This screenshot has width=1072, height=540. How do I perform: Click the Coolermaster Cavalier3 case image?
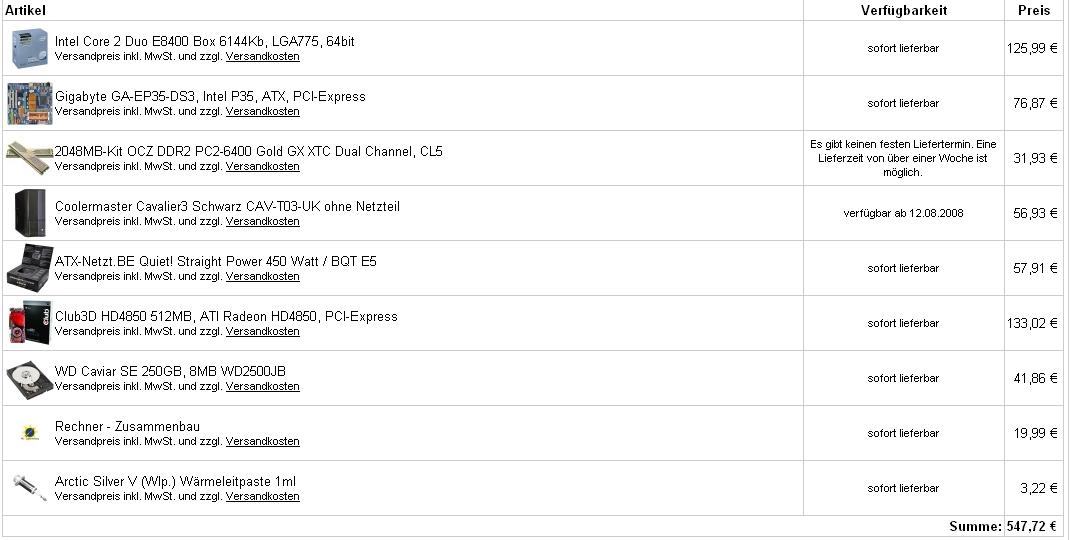click(25, 213)
